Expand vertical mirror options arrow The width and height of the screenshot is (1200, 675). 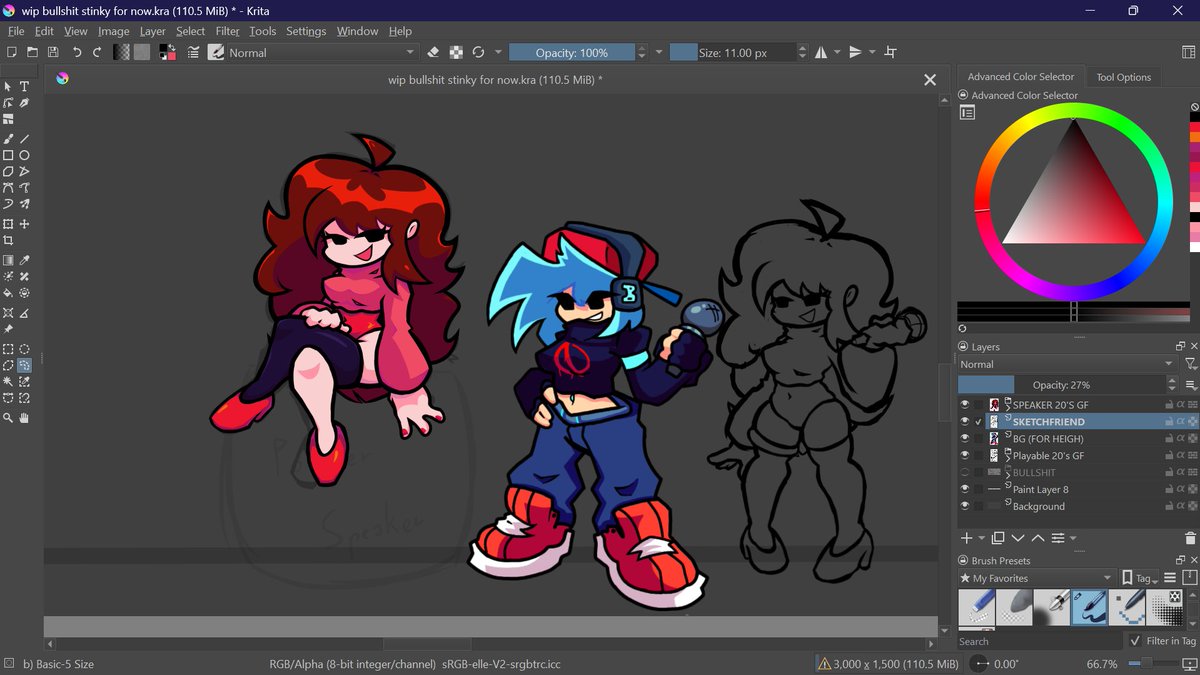coord(872,52)
